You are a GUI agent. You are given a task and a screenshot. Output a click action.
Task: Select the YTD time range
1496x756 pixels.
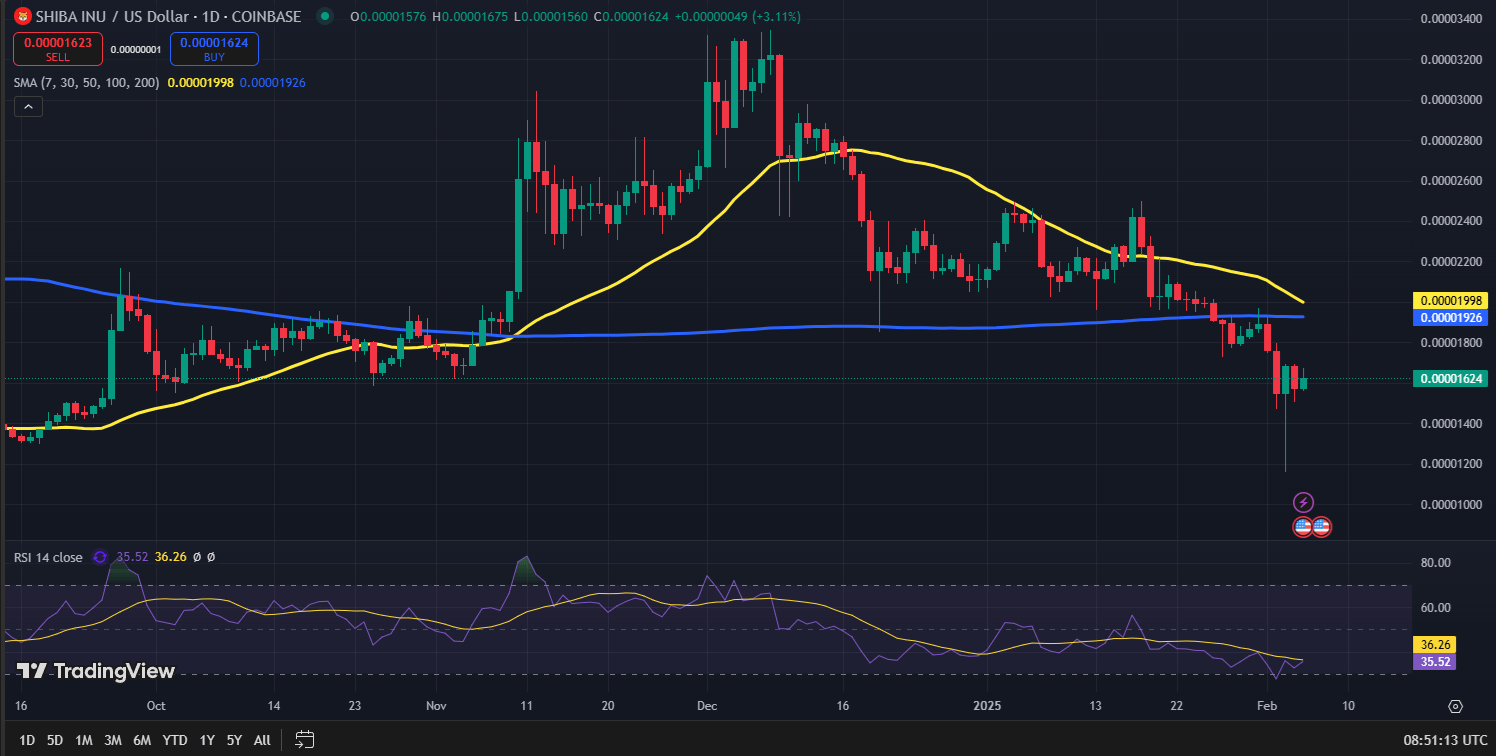click(x=174, y=740)
